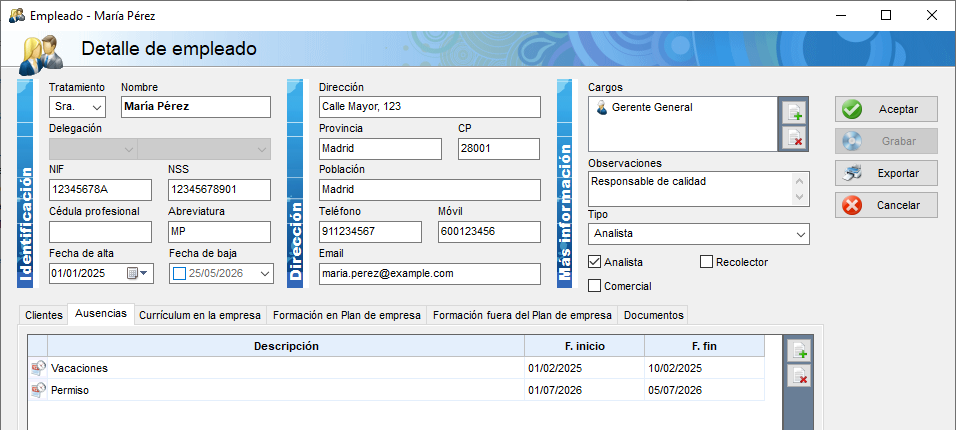Select the Ausencias tab
Image resolution: width=956 pixels, height=430 pixels.
(101, 314)
